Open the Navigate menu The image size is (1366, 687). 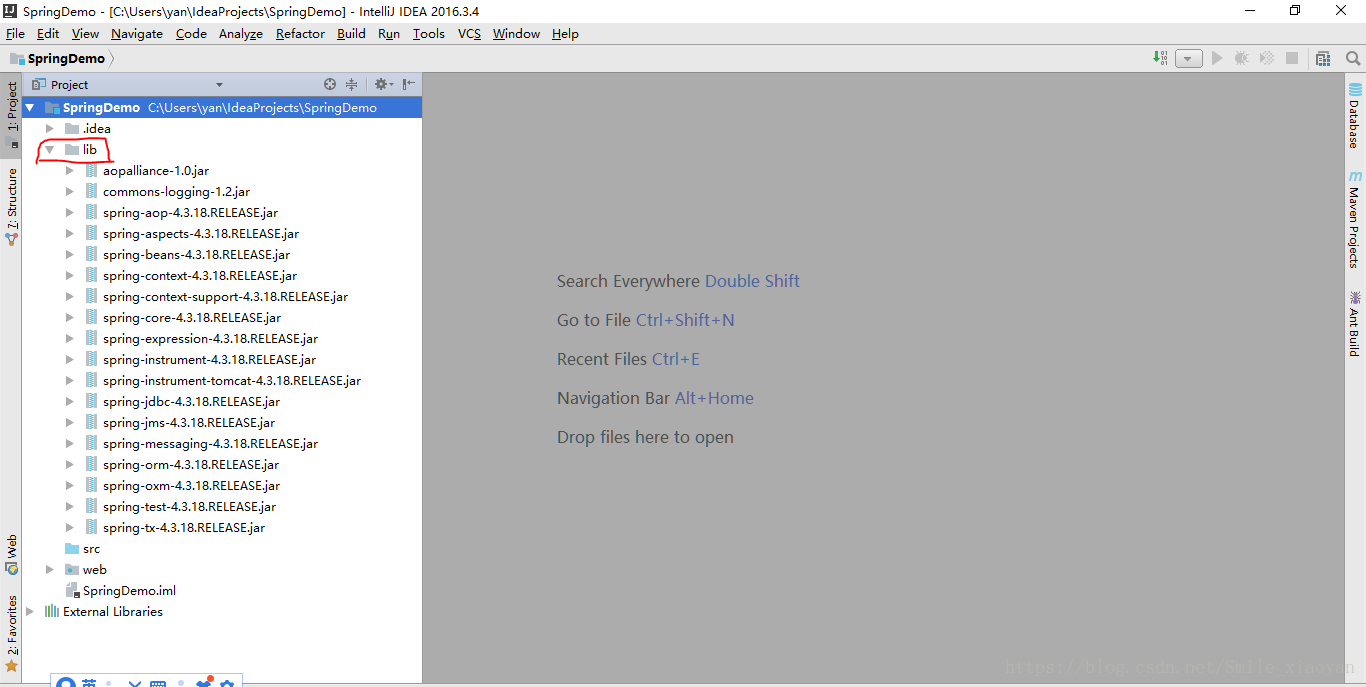[x=137, y=33]
